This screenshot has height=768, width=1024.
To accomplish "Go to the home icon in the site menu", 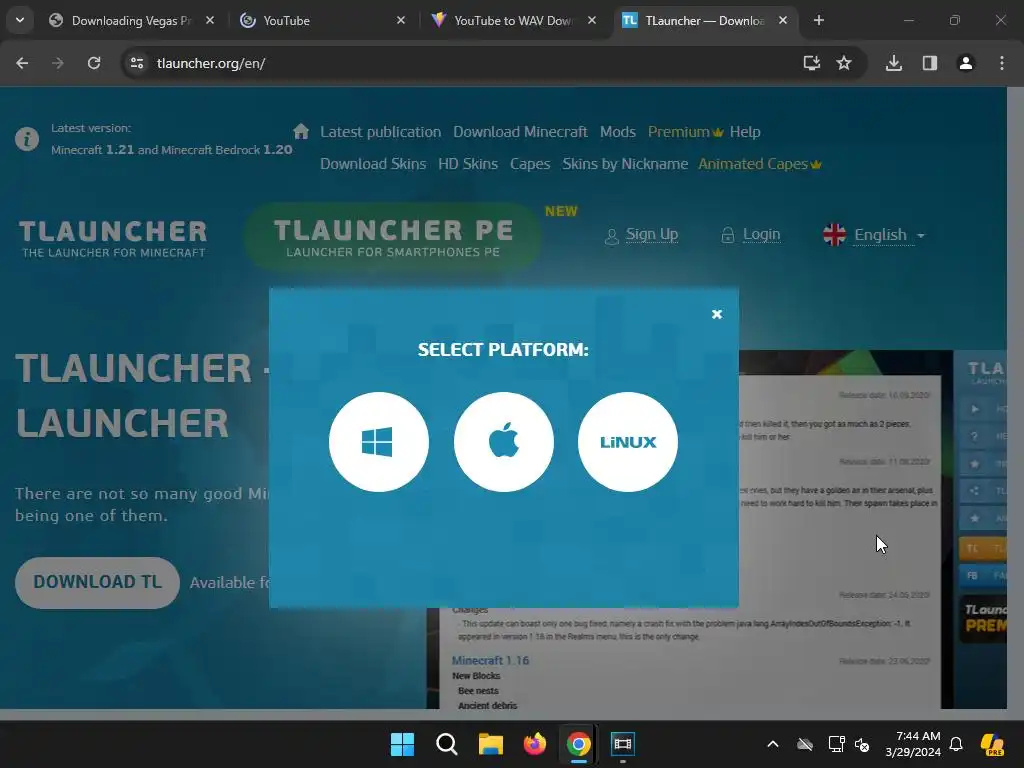I will click(x=300, y=131).
